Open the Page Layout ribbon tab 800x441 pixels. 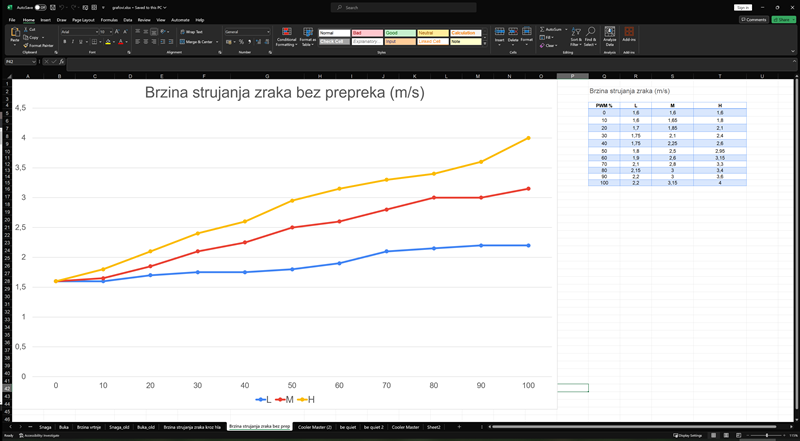click(83, 19)
